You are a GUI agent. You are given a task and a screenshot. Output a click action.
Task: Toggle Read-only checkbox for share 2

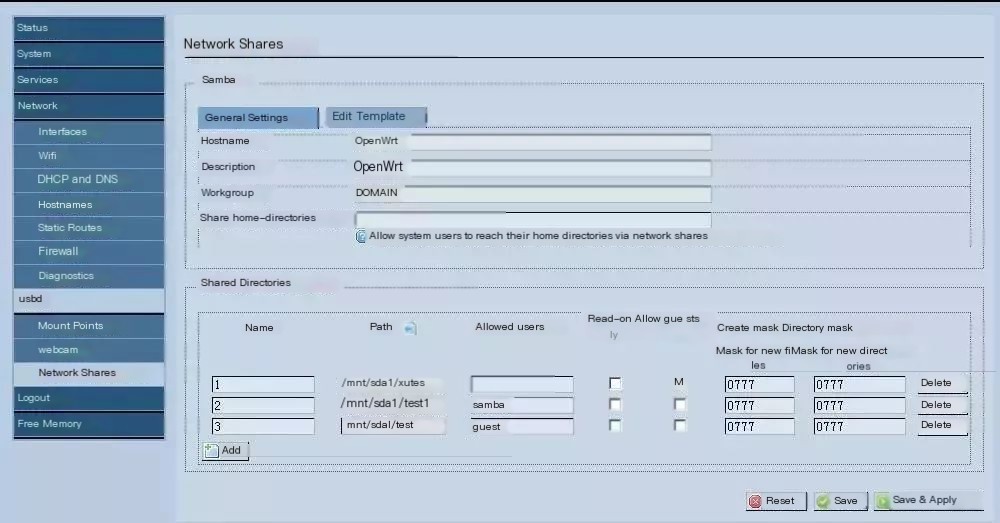coord(615,404)
